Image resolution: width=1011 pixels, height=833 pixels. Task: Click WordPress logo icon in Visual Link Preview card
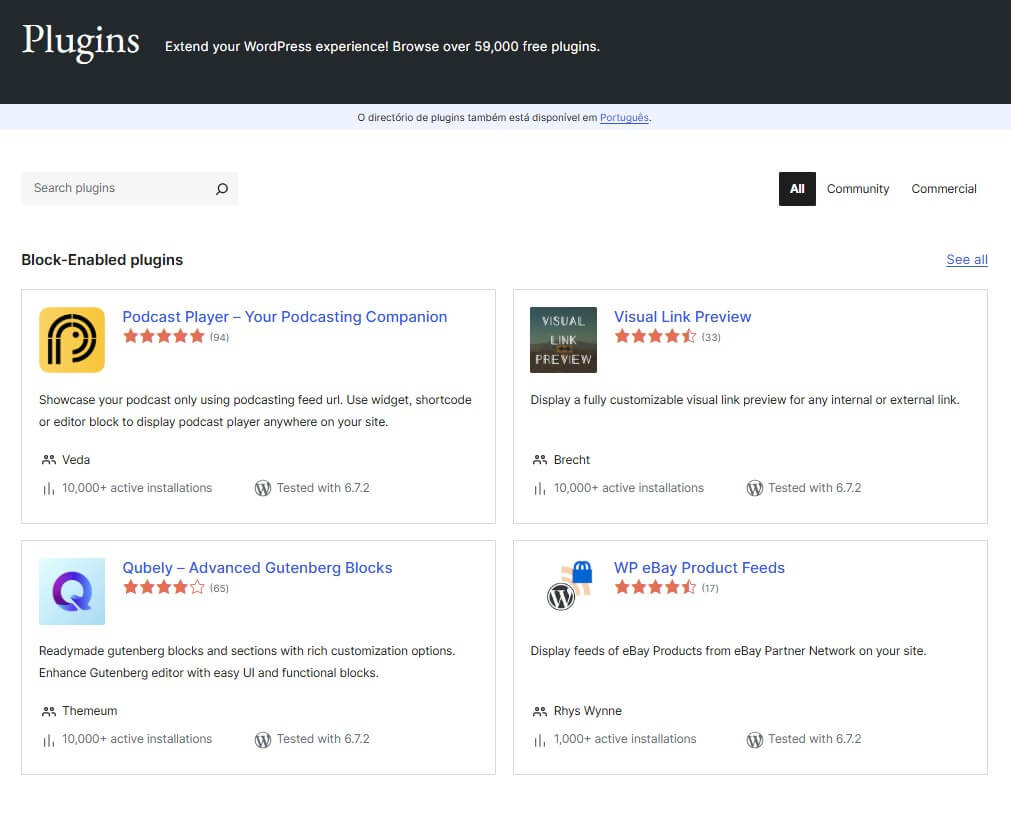pos(754,489)
